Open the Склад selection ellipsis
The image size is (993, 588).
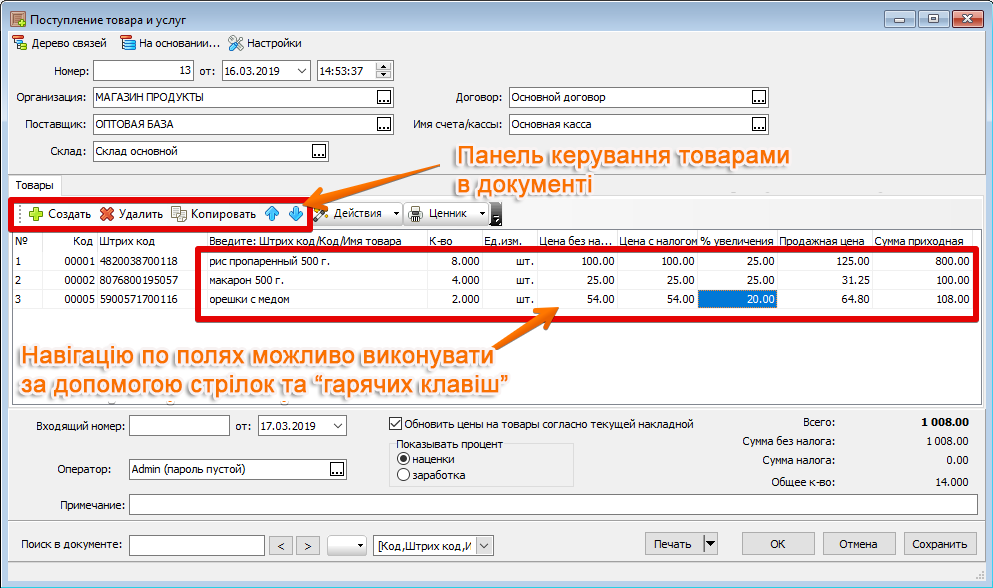pos(319,151)
